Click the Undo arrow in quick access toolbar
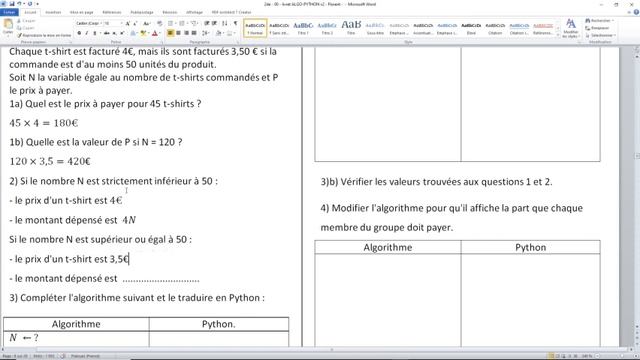This screenshot has height=360, width=640. [x=19, y=4]
